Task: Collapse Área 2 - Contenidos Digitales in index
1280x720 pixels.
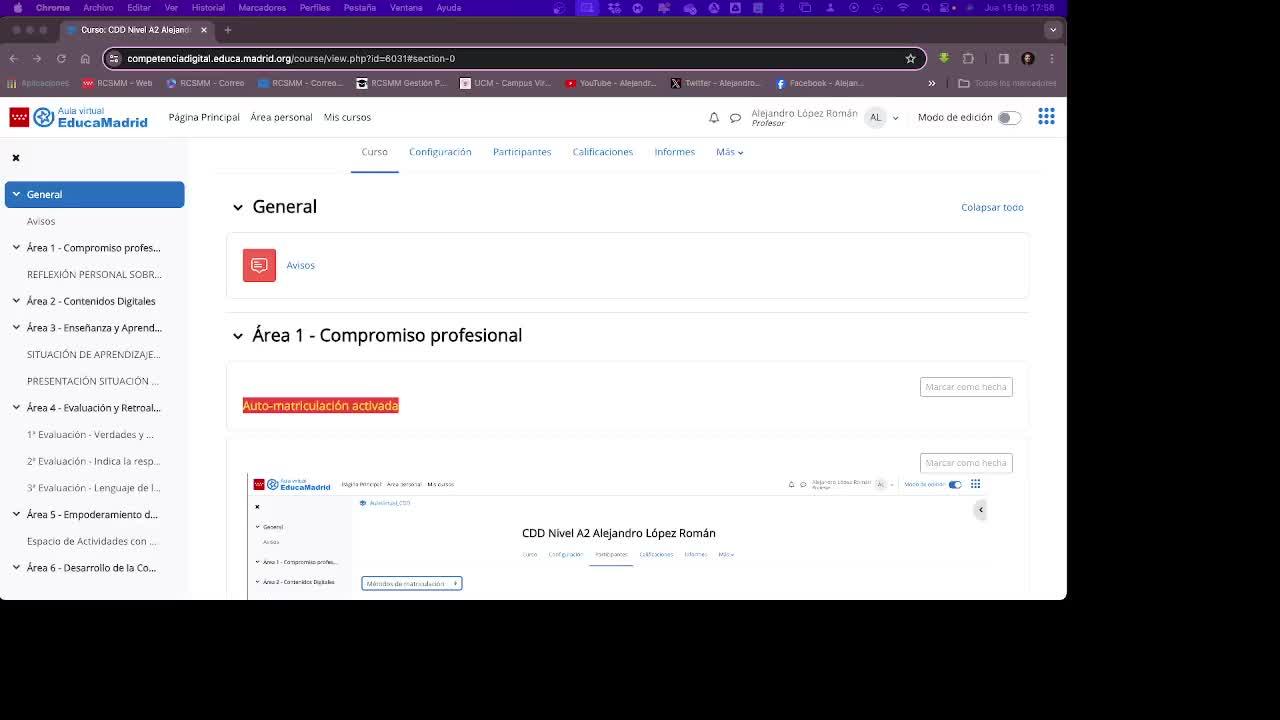Action: 16,301
